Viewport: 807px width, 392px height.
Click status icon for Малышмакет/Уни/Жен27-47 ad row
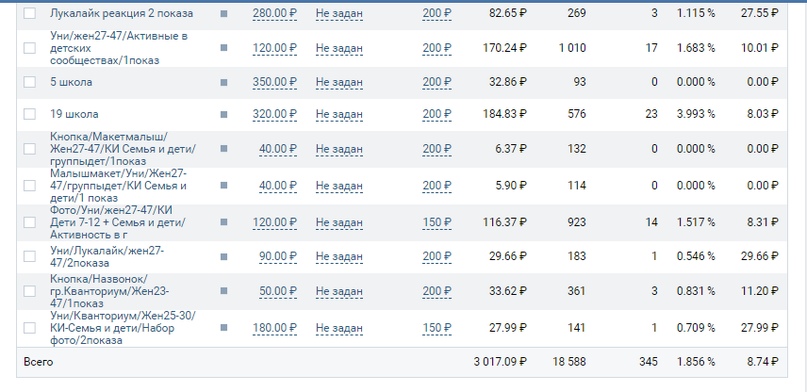click(223, 186)
